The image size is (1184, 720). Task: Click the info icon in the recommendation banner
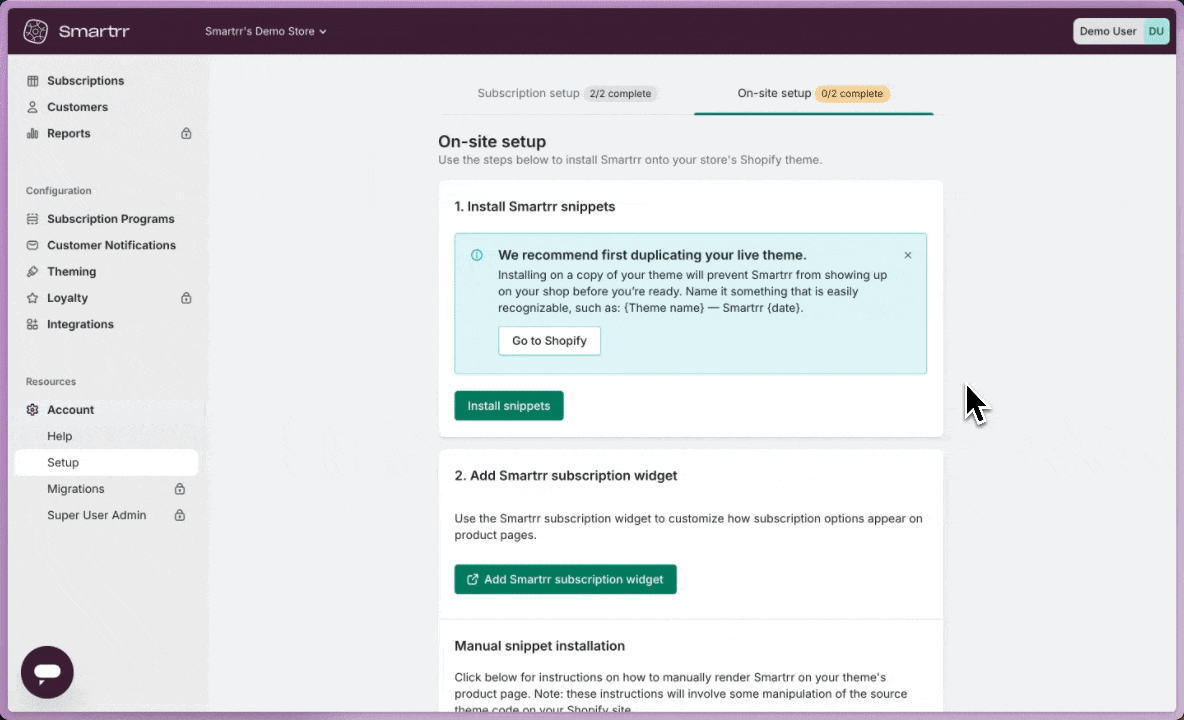point(476,255)
